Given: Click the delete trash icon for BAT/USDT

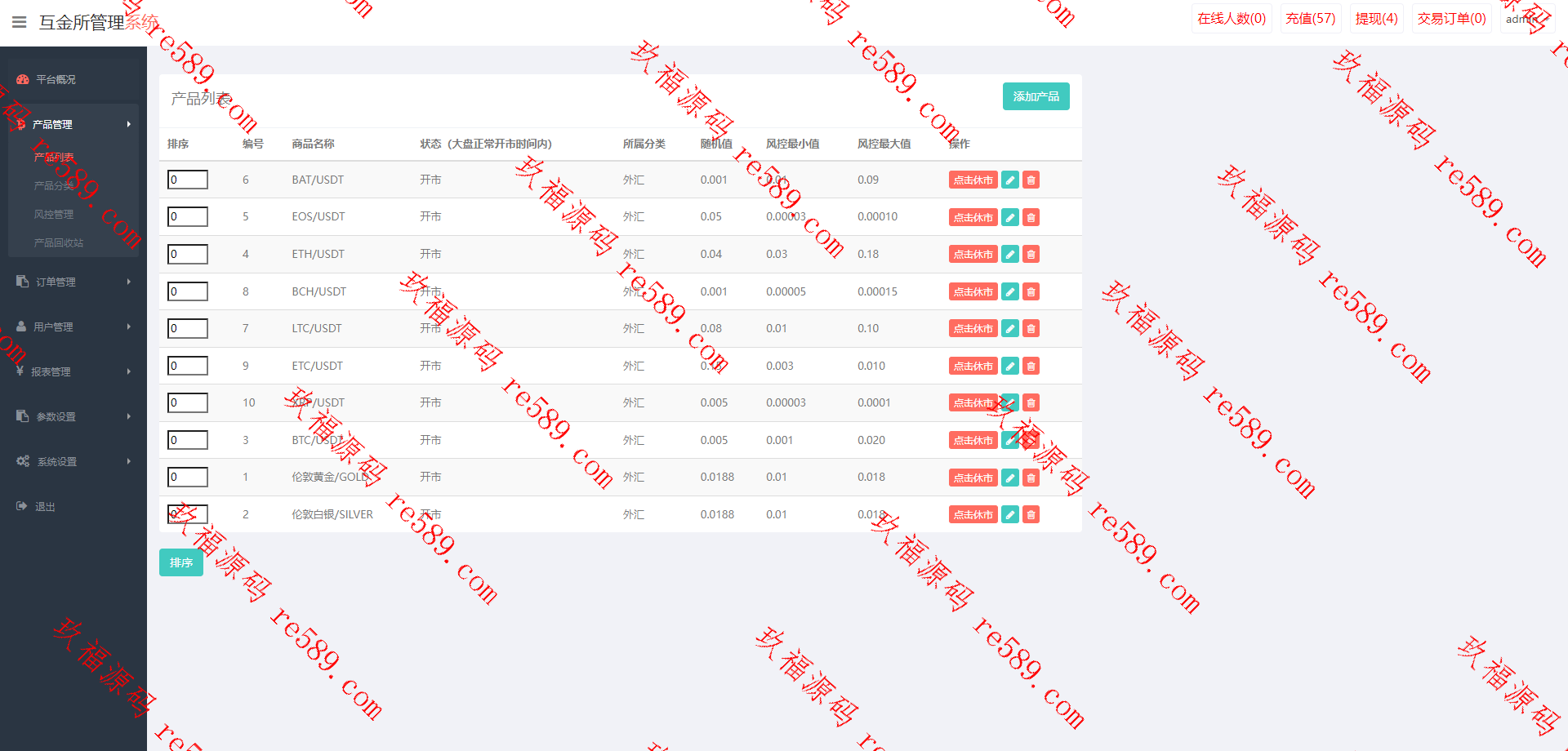Looking at the screenshot, I should pos(1031,180).
